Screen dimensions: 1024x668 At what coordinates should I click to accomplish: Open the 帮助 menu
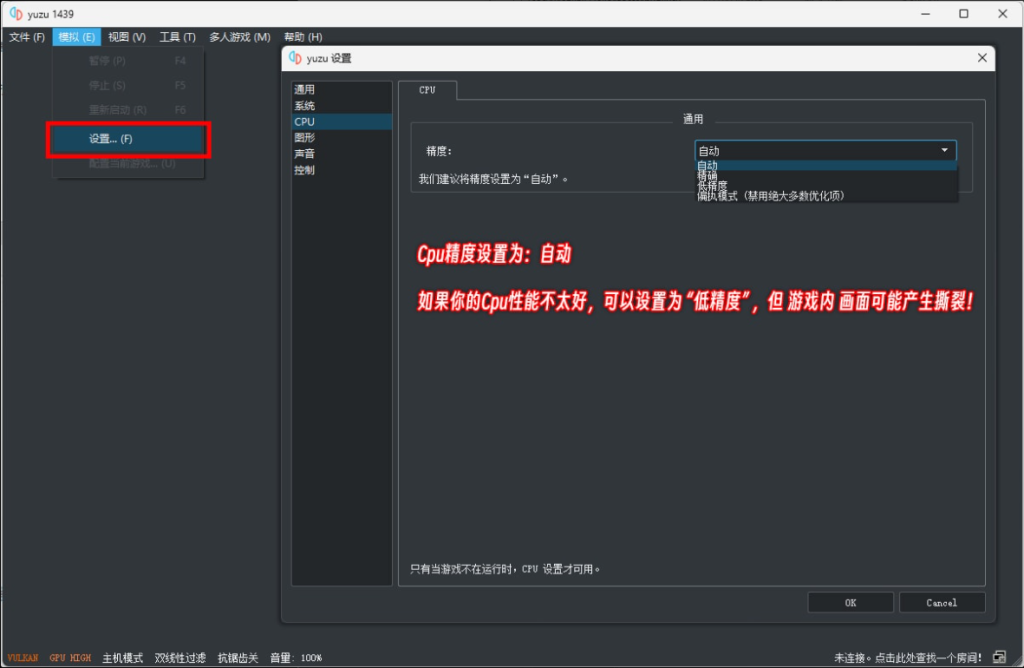point(304,36)
